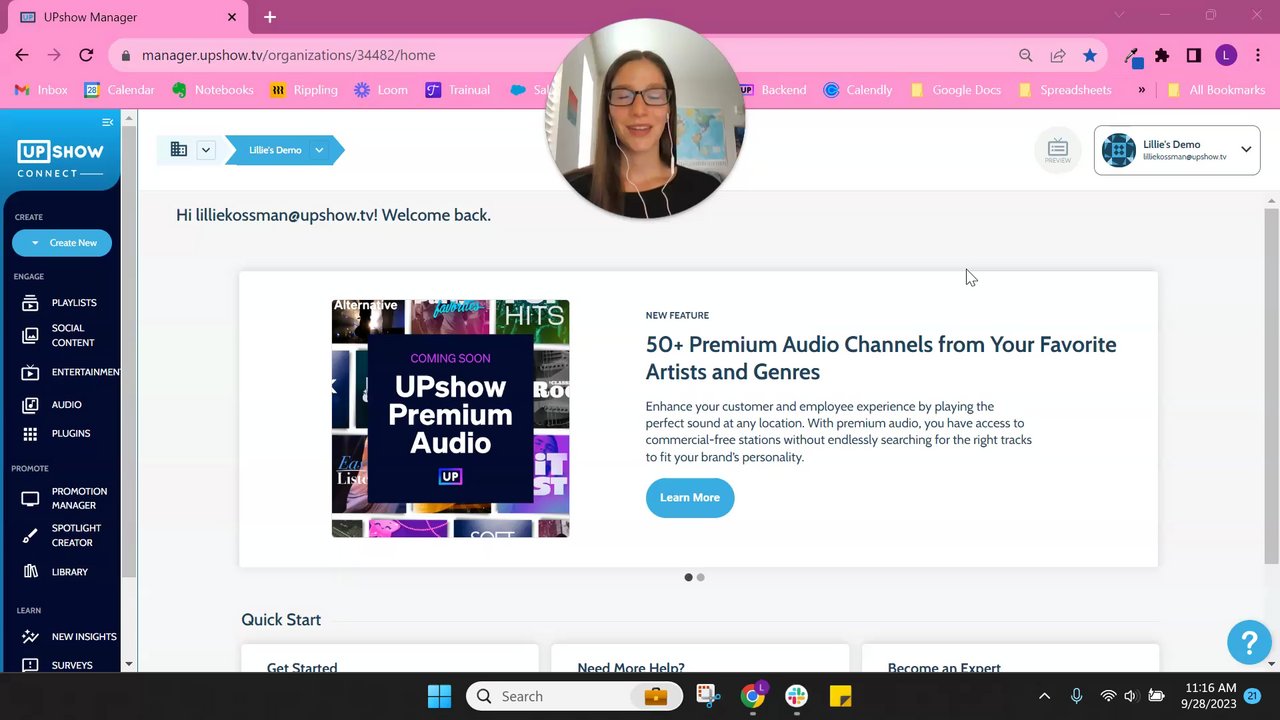Open Inbox bookmark

(41, 89)
